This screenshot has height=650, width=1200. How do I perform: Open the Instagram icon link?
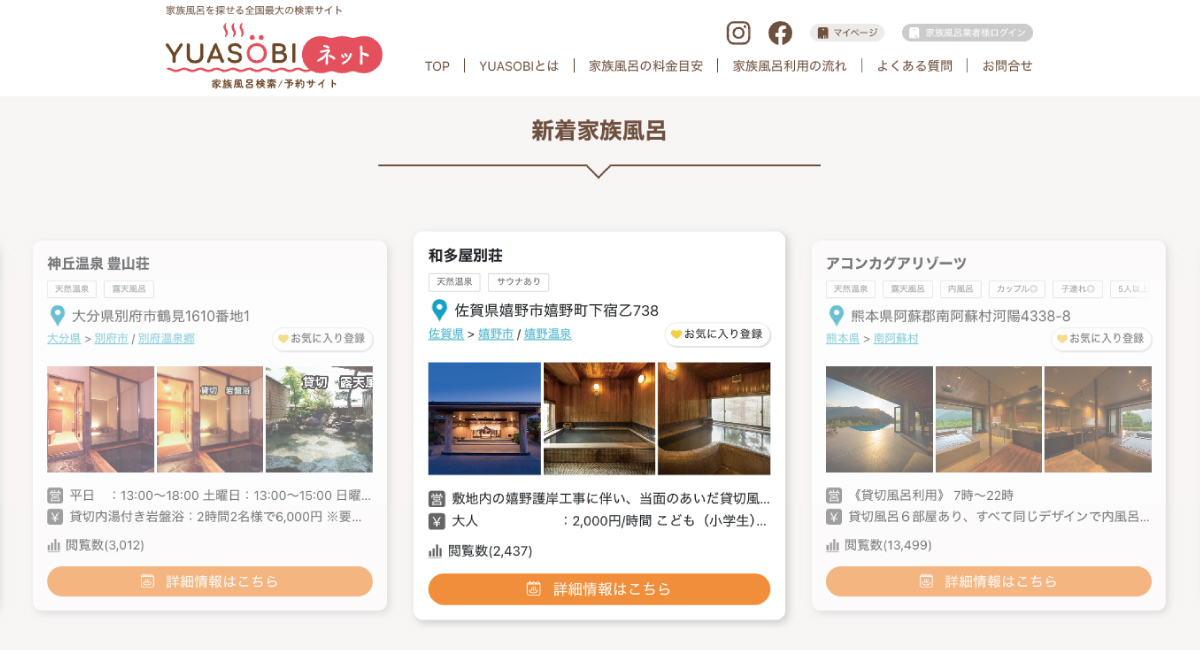pos(738,33)
